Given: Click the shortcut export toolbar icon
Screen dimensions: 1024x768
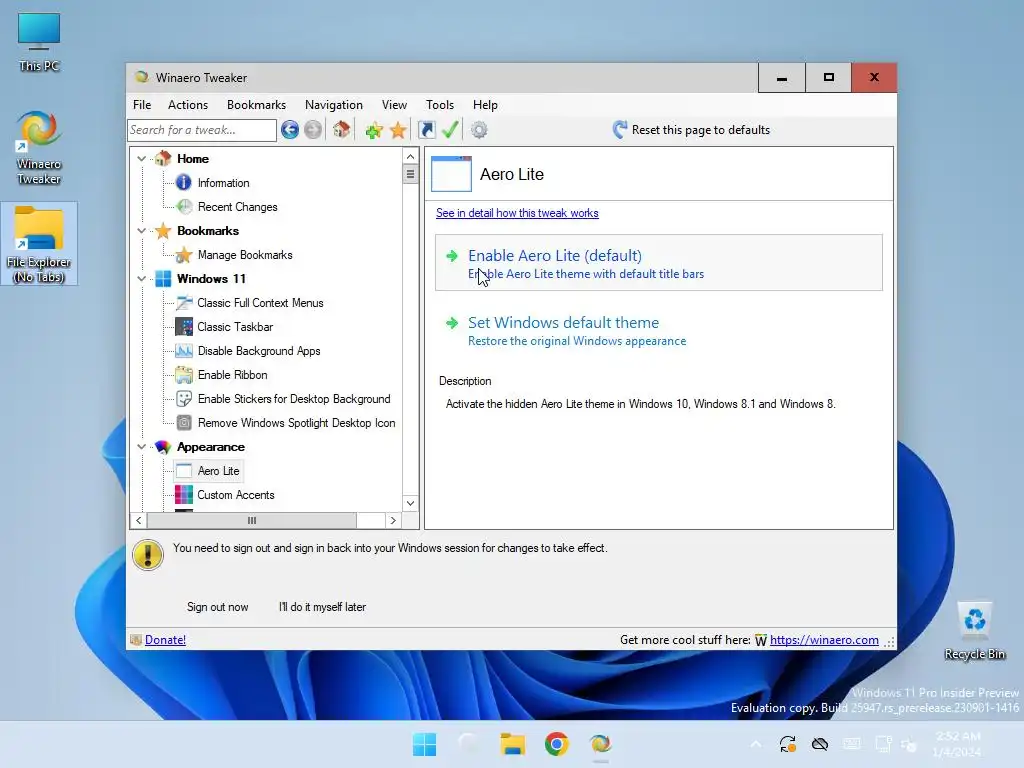Looking at the screenshot, I should click(426, 130).
